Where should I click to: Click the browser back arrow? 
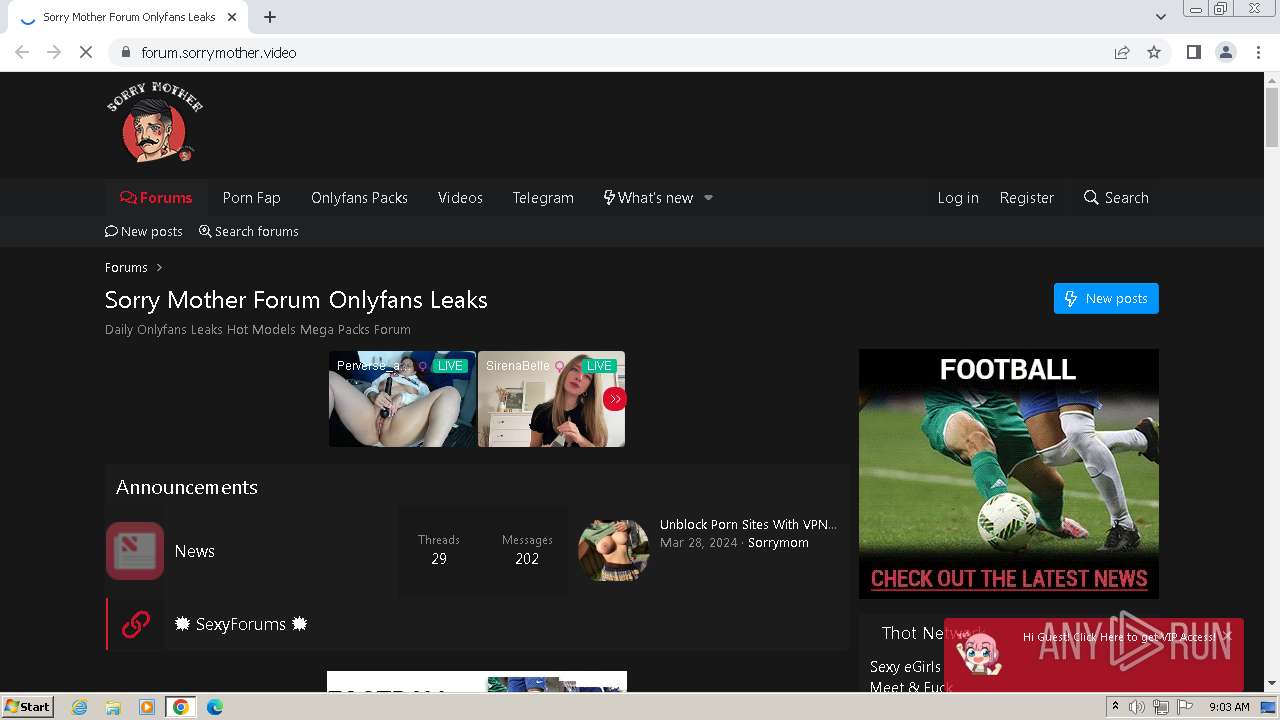coord(22,52)
